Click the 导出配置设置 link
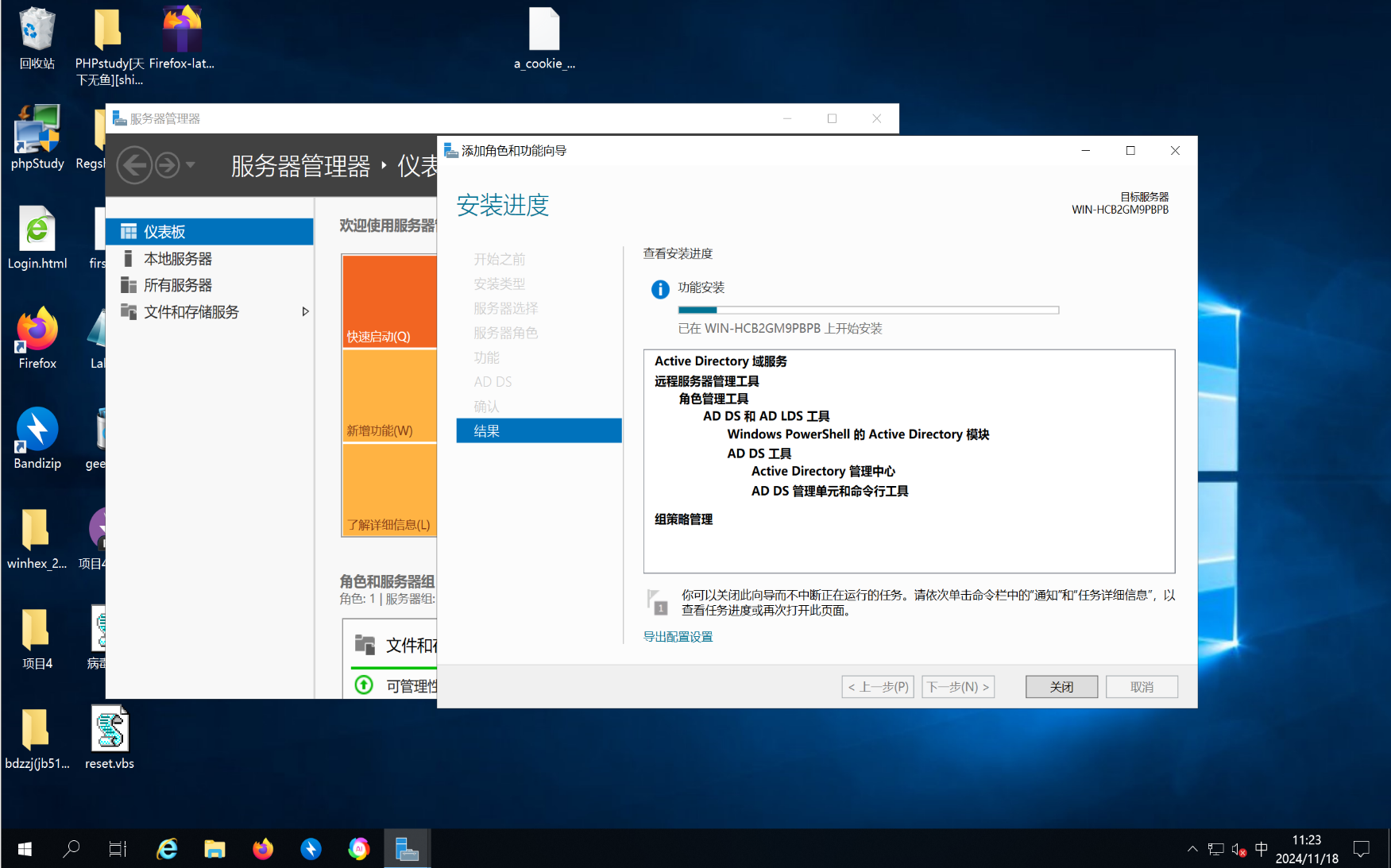 coord(678,636)
